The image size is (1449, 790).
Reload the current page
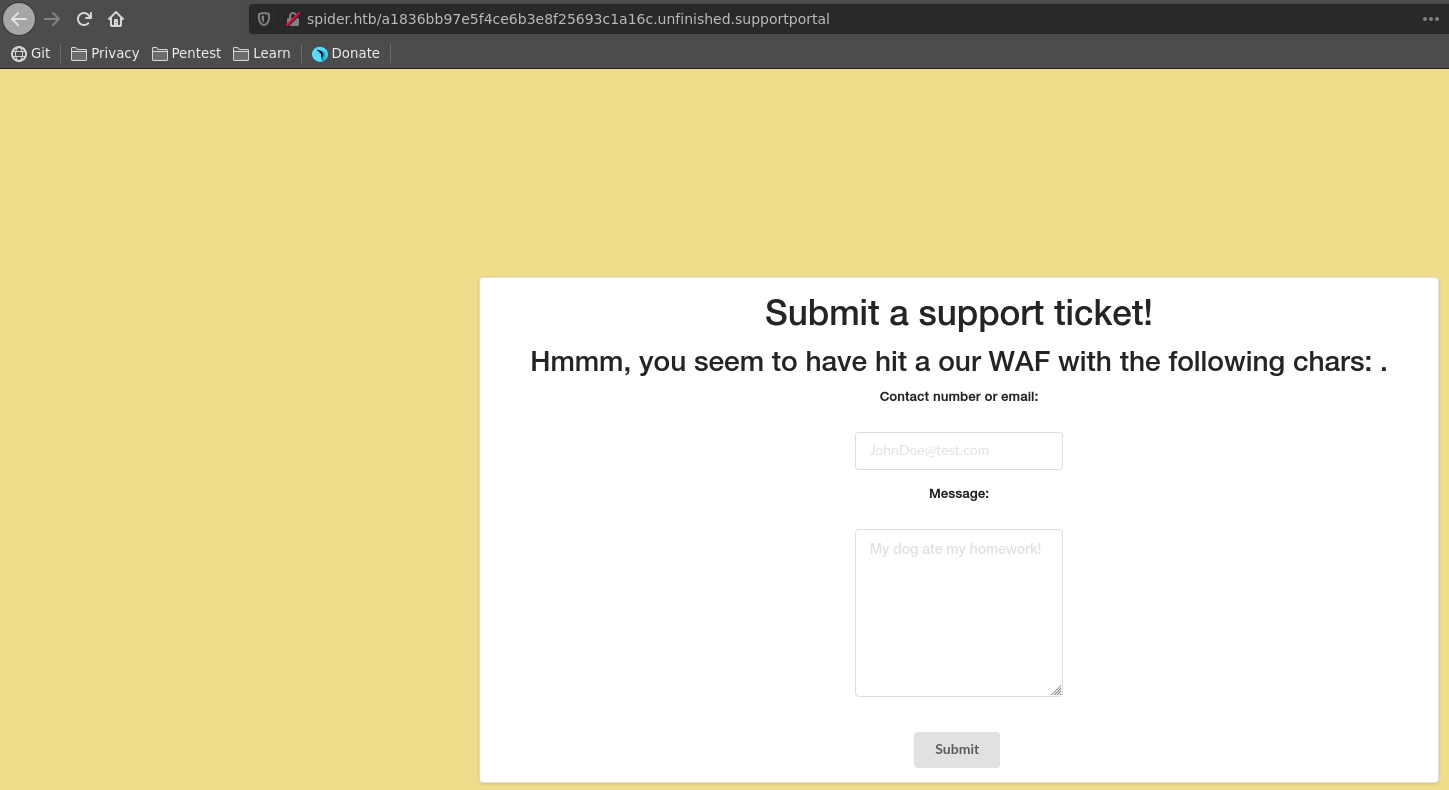click(84, 19)
